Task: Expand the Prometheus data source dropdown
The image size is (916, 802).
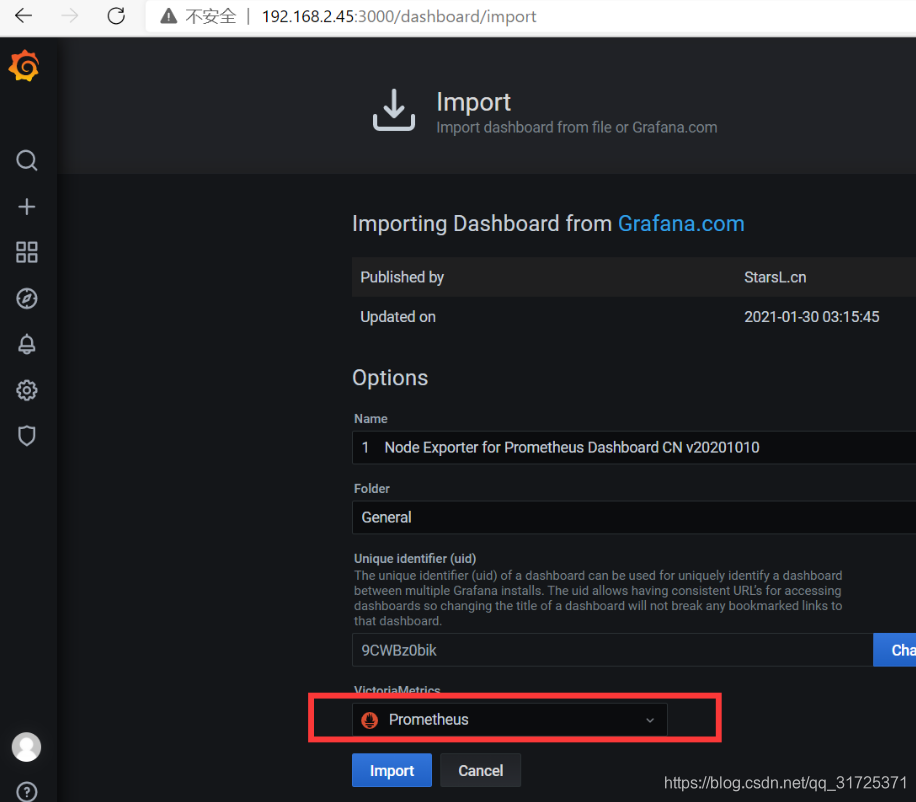Action: 509,720
